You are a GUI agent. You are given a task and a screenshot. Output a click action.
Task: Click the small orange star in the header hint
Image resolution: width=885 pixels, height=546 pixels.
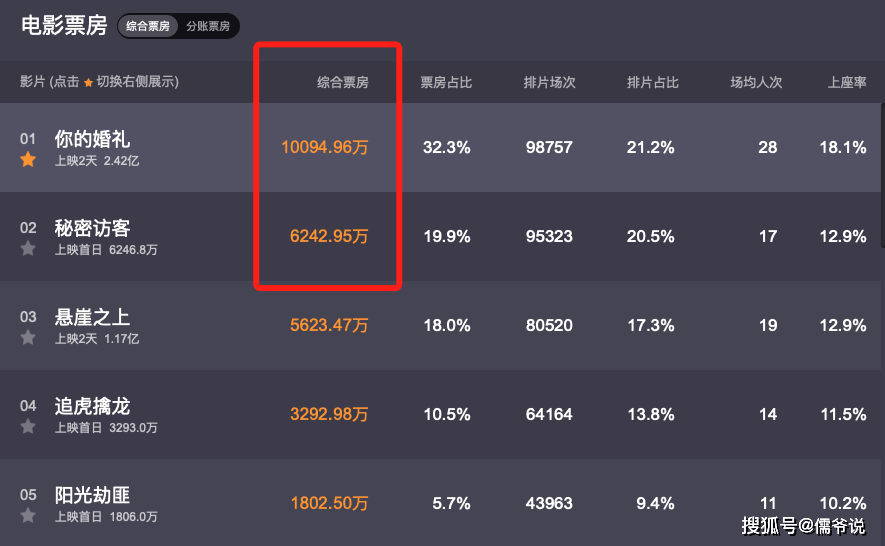[88, 82]
